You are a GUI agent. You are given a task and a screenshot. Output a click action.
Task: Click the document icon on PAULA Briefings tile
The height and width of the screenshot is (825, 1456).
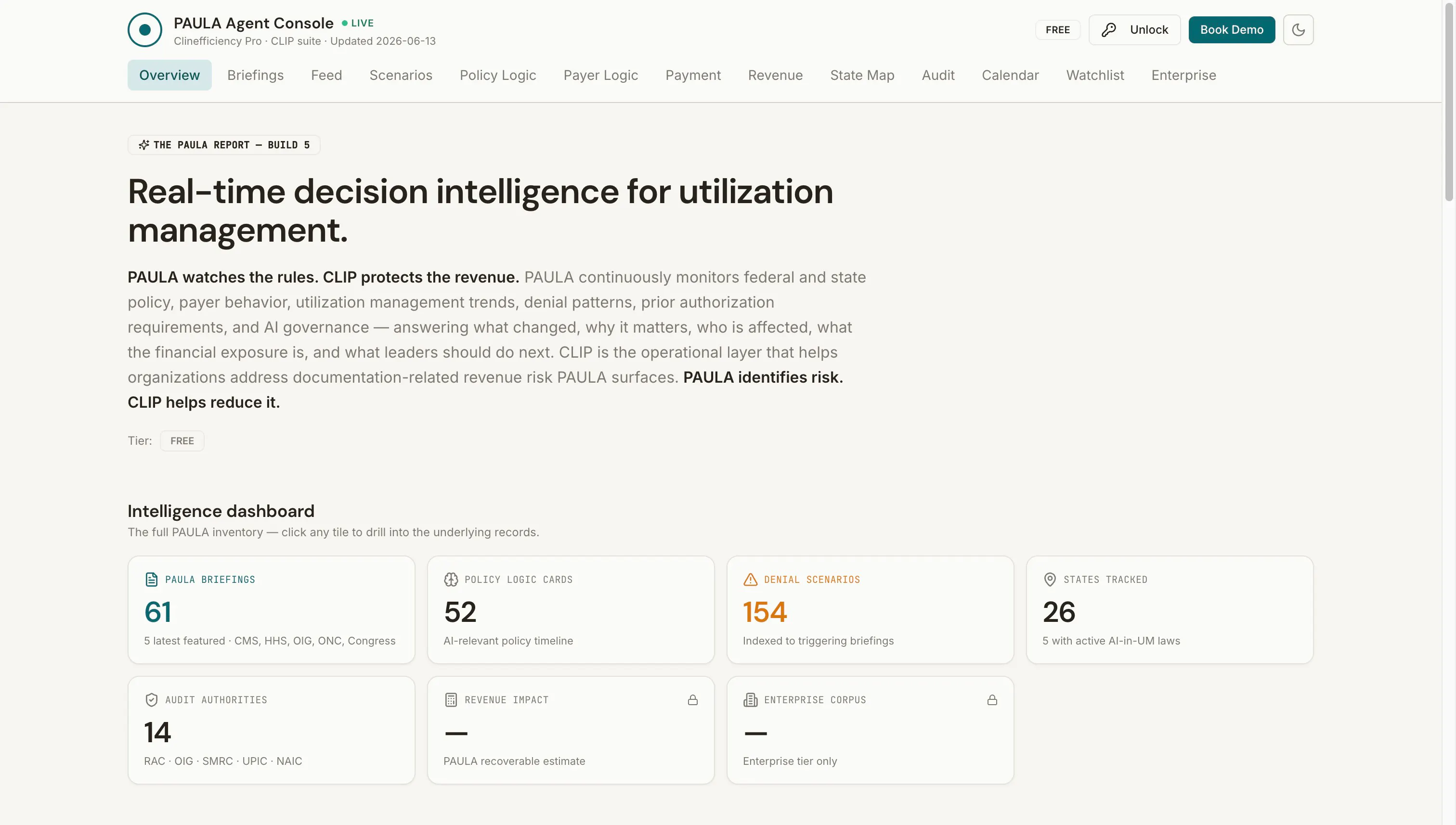point(151,580)
